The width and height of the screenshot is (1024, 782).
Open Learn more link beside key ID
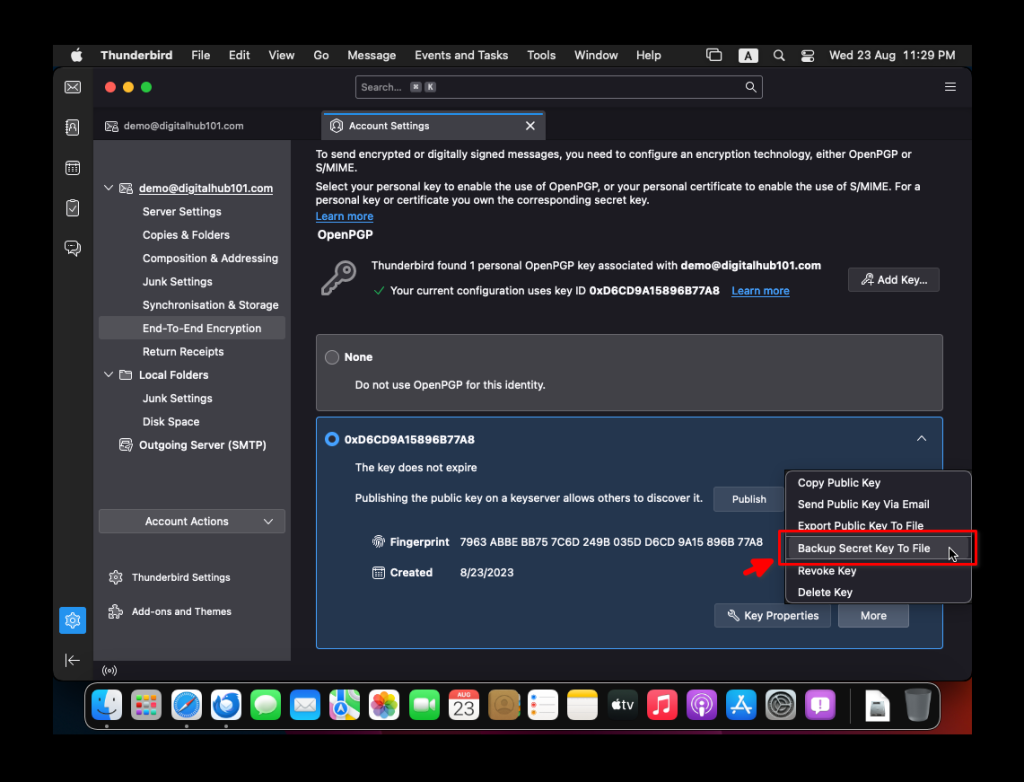[x=760, y=291]
